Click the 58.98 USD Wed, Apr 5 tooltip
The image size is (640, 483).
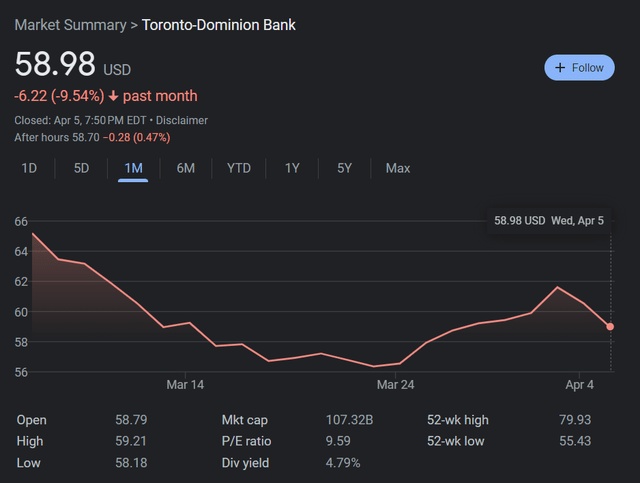[549, 221]
